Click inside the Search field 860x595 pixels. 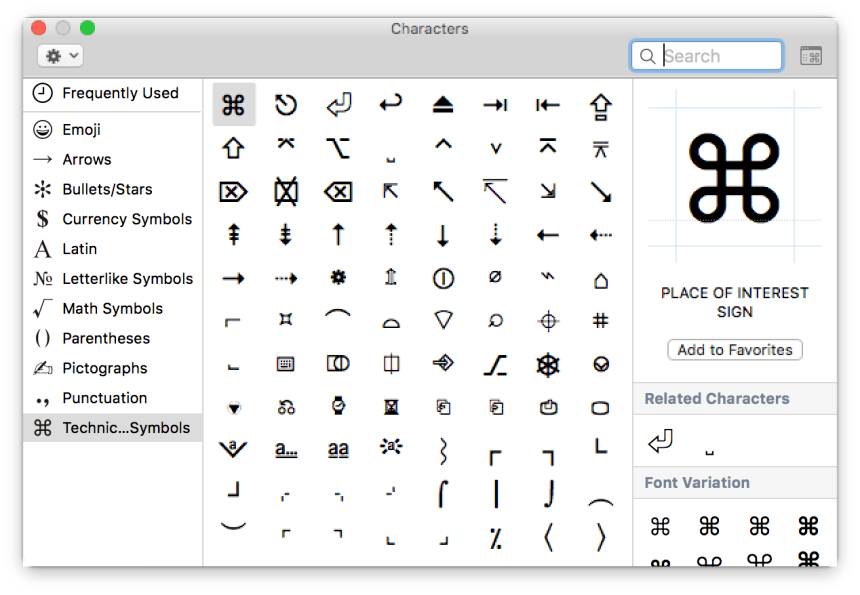pos(710,56)
